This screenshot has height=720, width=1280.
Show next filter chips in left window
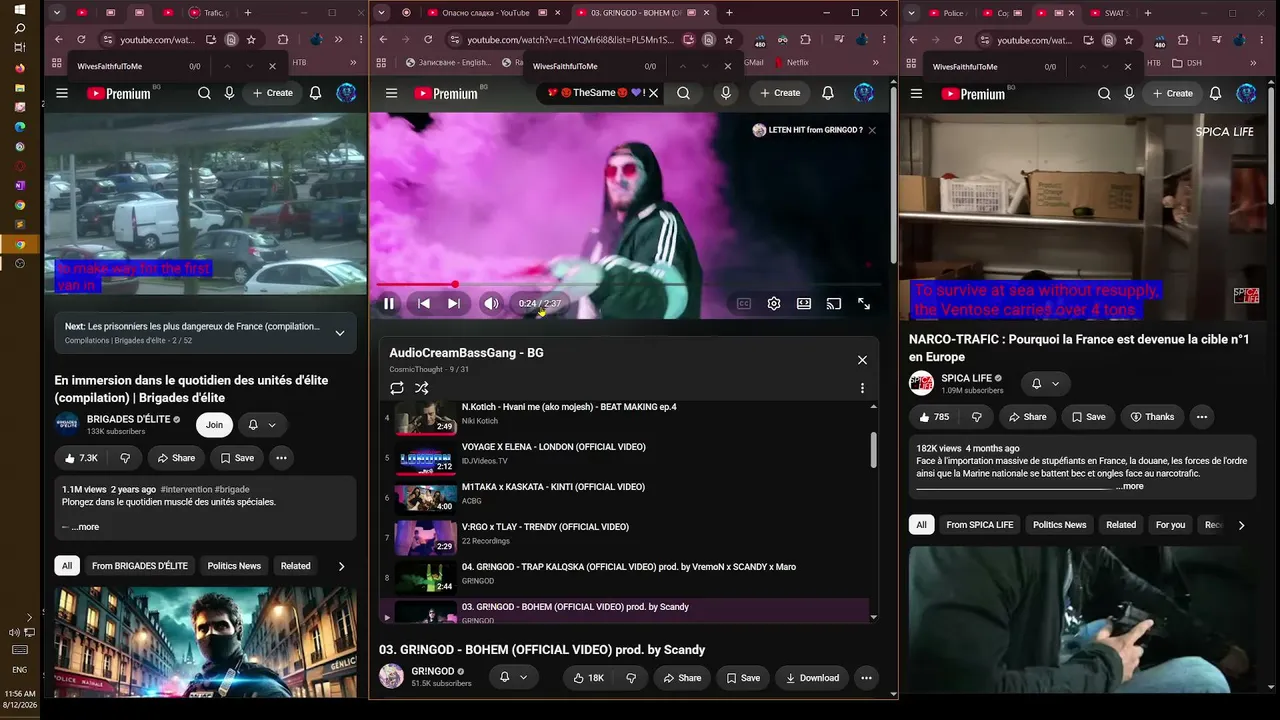(341, 566)
